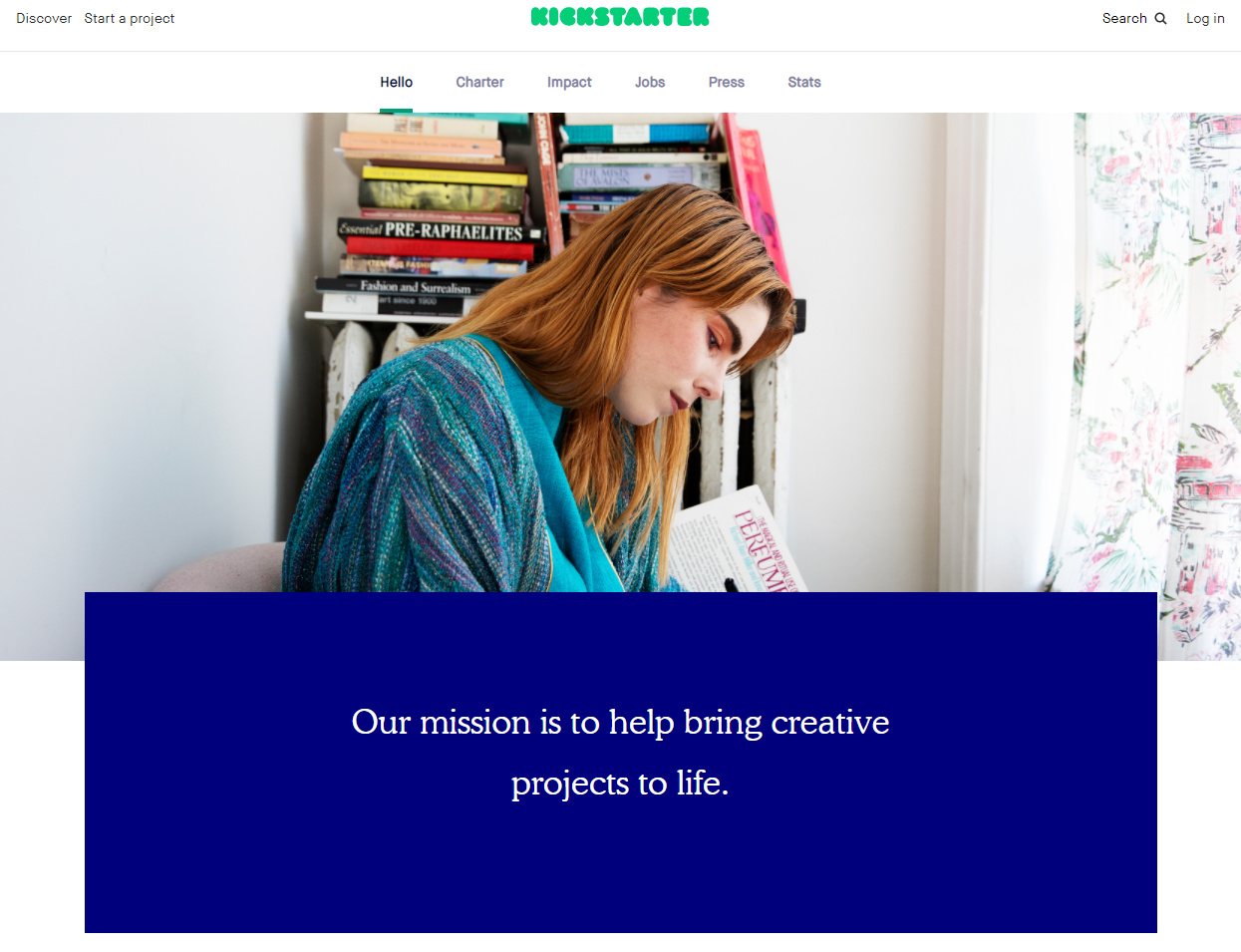Viewport: 1241px width, 952px height.
Task: Open the Charter tab
Action: point(479,82)
